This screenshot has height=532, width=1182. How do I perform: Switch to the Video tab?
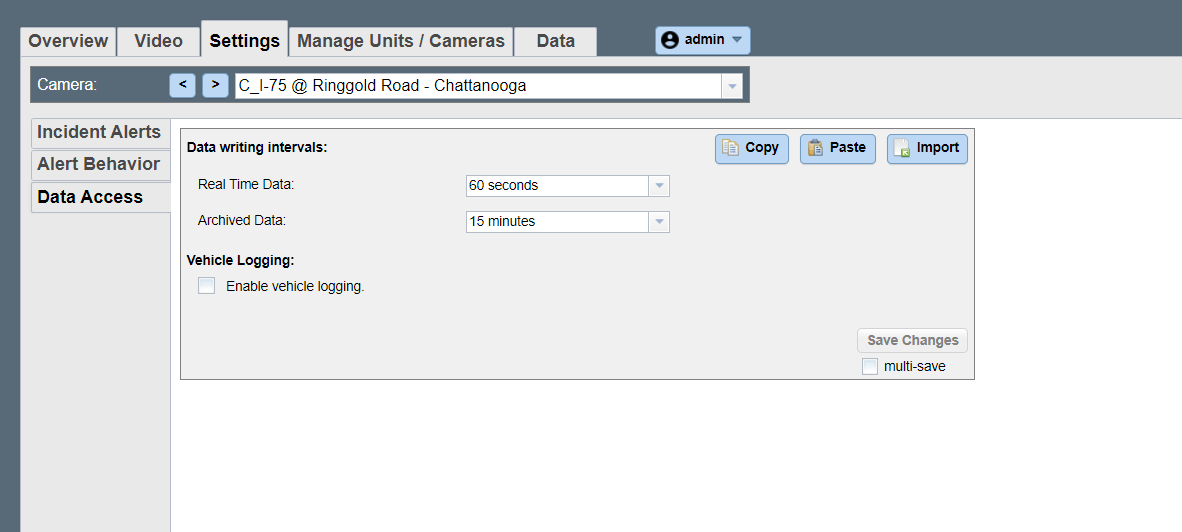tap(158, 41)
